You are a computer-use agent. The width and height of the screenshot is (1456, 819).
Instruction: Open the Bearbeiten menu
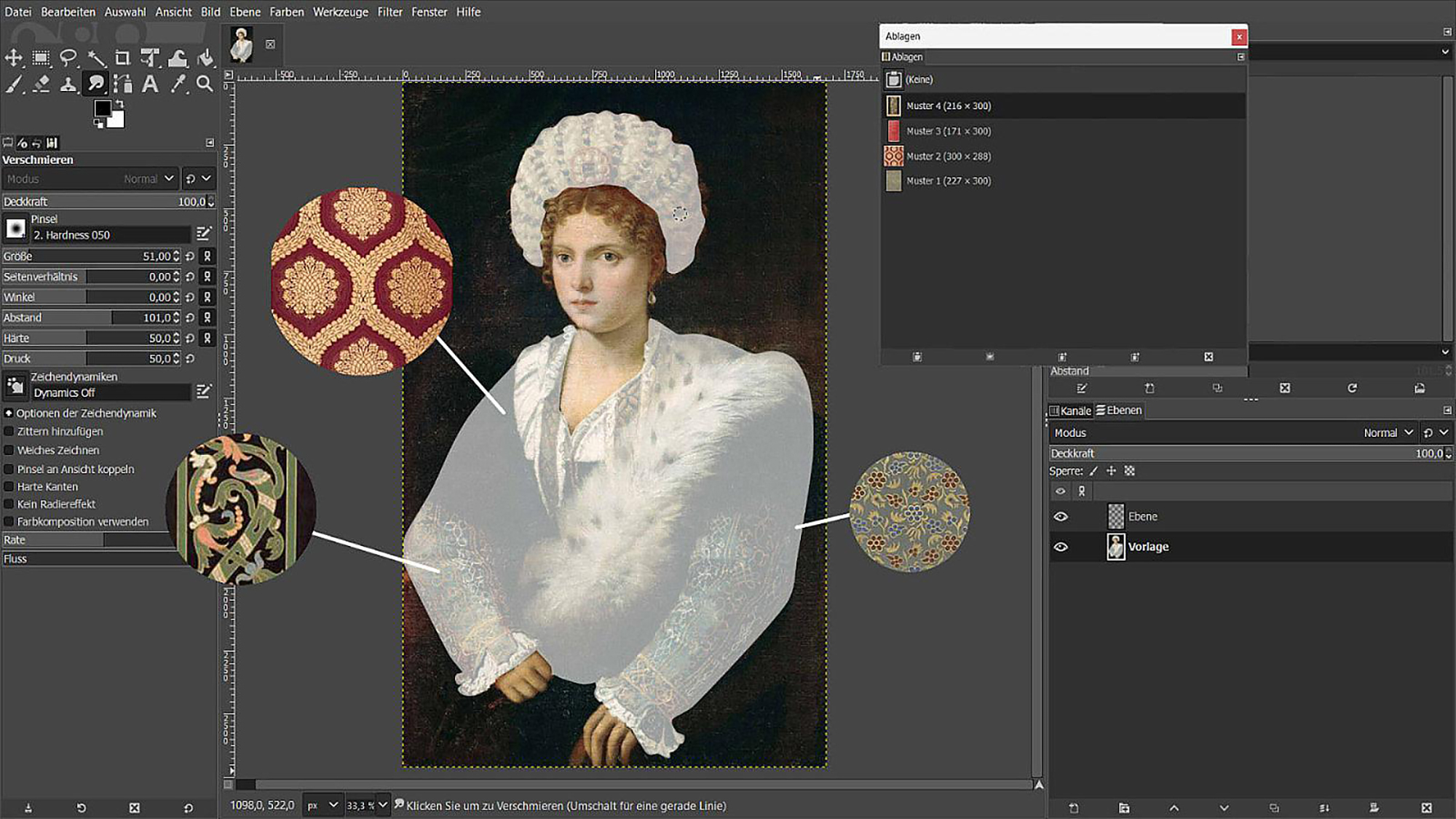(x=68, y=12)
